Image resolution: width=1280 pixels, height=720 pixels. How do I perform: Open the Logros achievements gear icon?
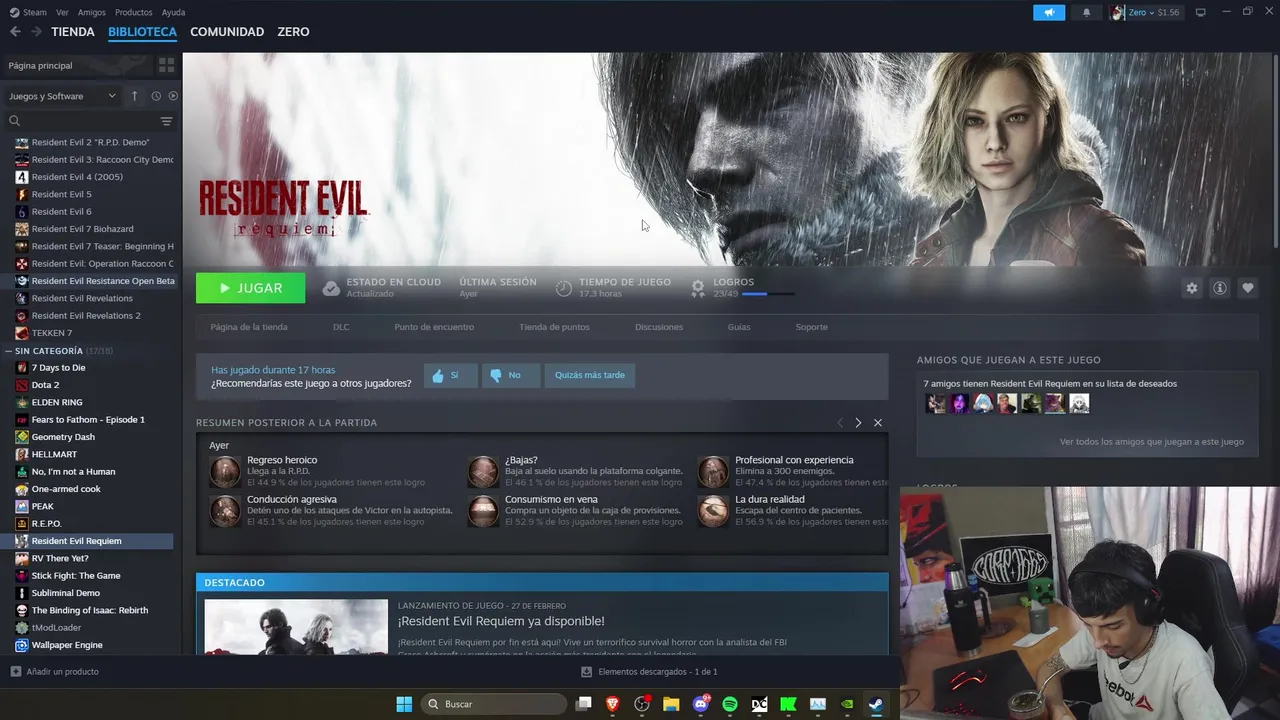[x=698, y=288]
